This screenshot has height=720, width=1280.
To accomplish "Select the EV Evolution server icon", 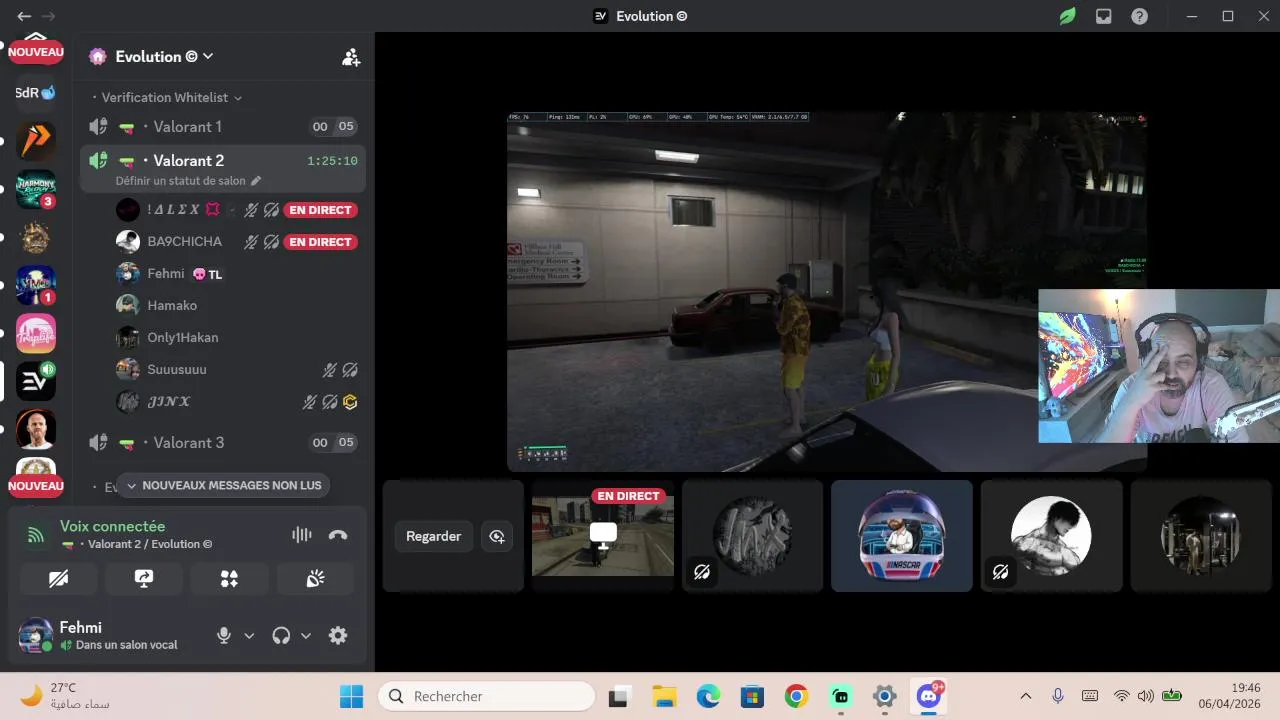I will tap(36, 381).
